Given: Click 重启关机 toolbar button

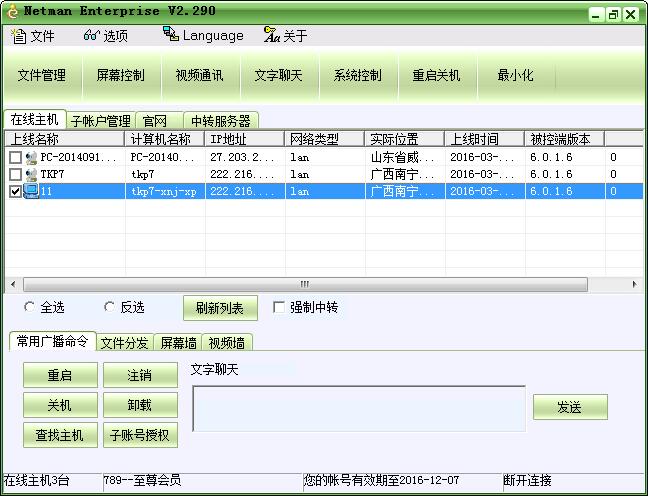Looking at the screenshot, I should pyautogui.click(x=436, y=75).
